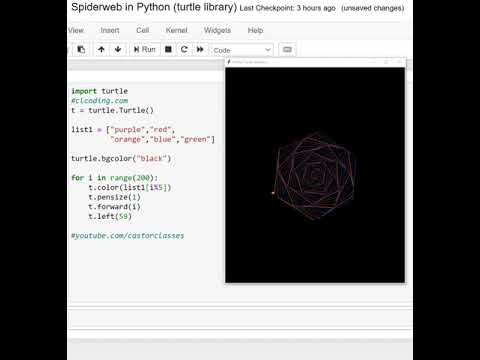Move selected cell up with arrow icon
This screenshot has width=480, height=360.
[x=101, y=49]
